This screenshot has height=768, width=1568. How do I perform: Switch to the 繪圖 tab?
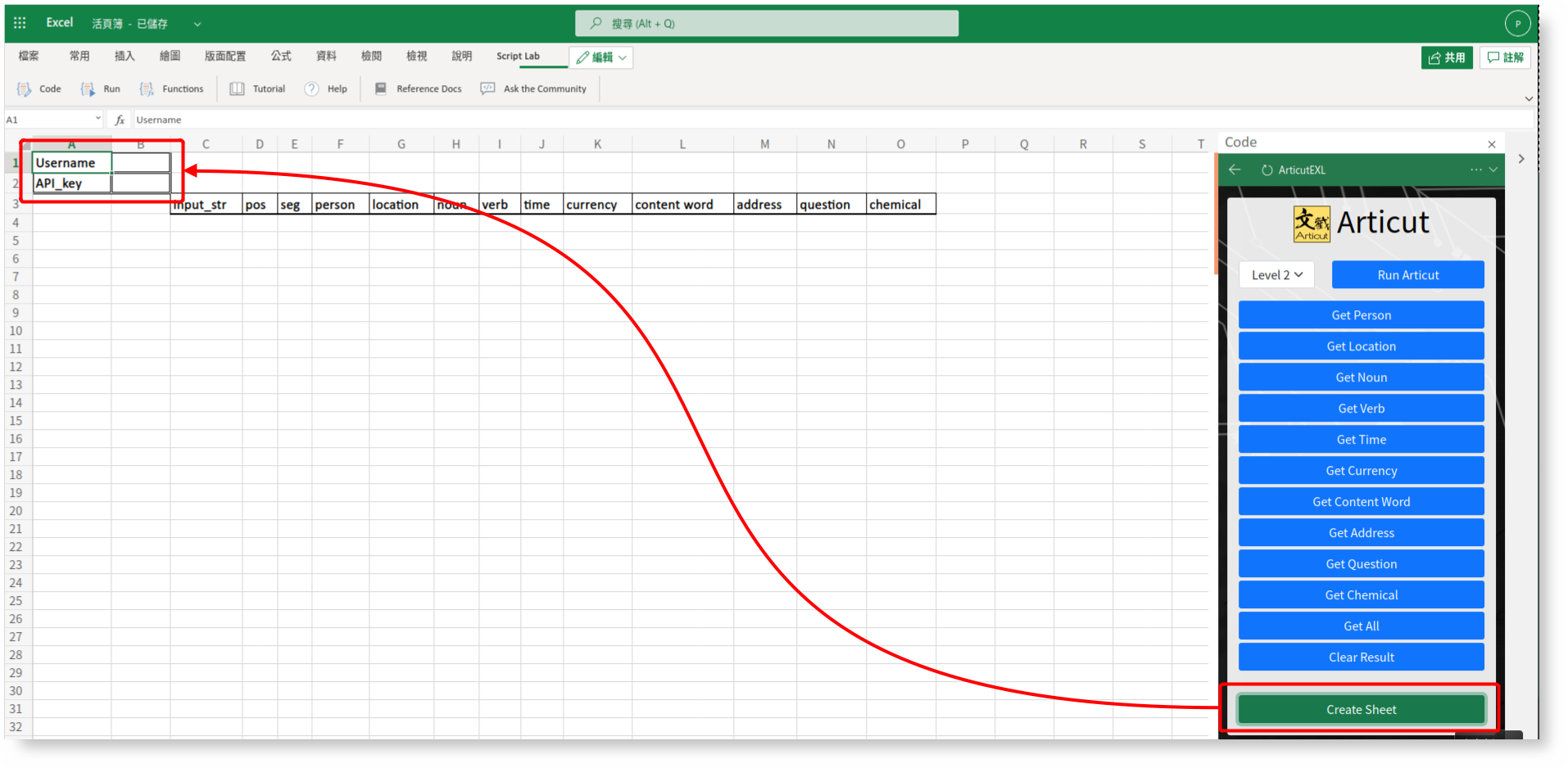[x=170, y=56]
